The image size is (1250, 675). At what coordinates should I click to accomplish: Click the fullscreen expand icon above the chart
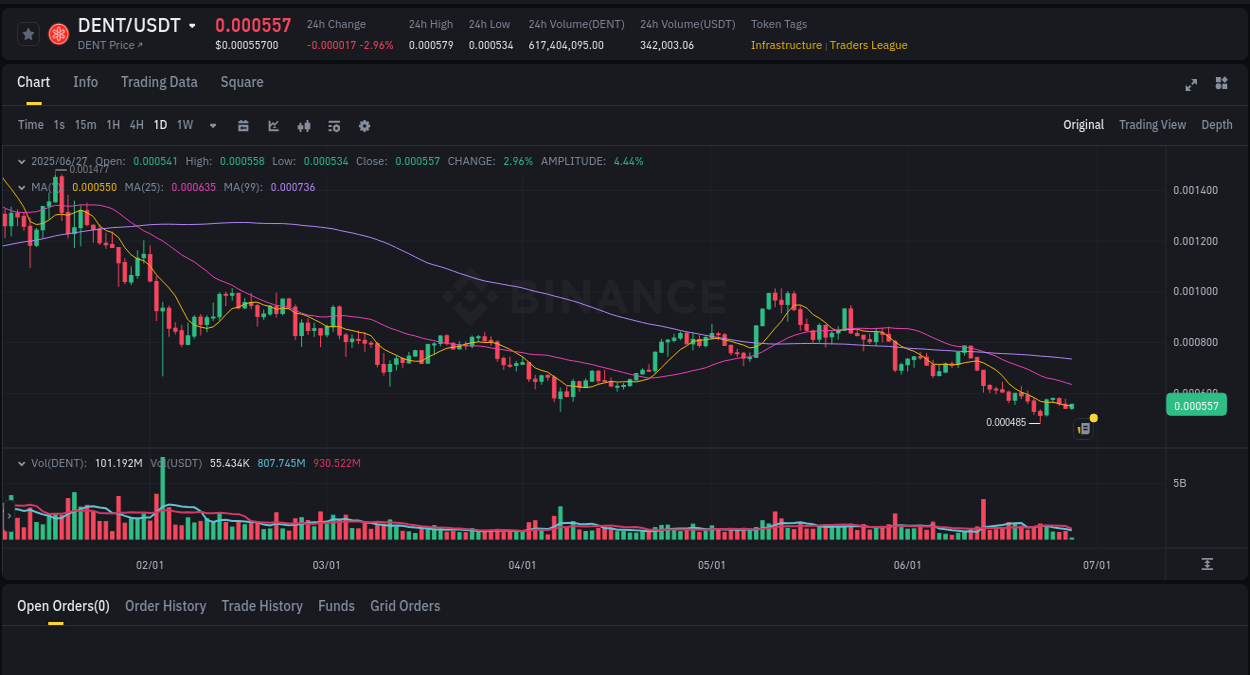pos(1191,85)
